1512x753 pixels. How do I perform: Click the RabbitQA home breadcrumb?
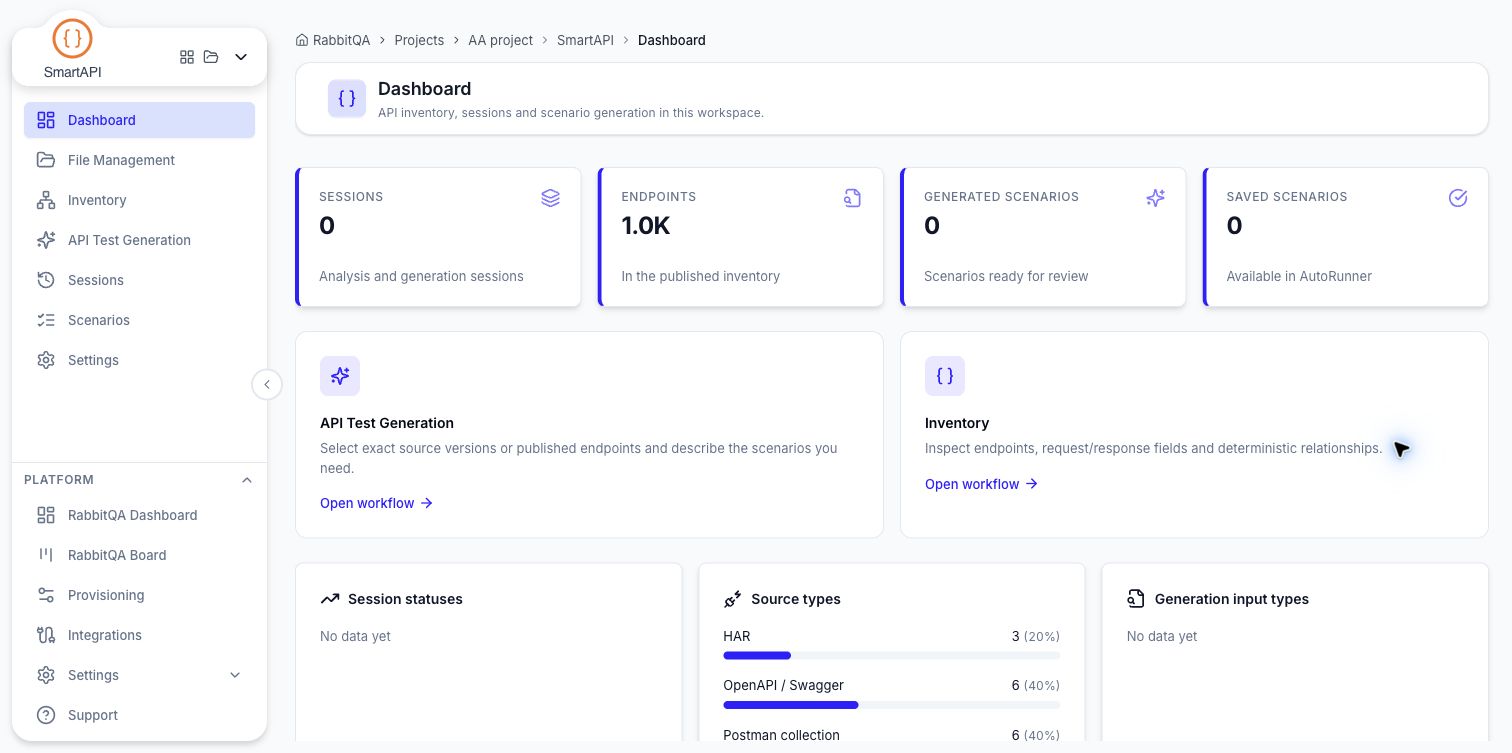click(x=333, y=40)
